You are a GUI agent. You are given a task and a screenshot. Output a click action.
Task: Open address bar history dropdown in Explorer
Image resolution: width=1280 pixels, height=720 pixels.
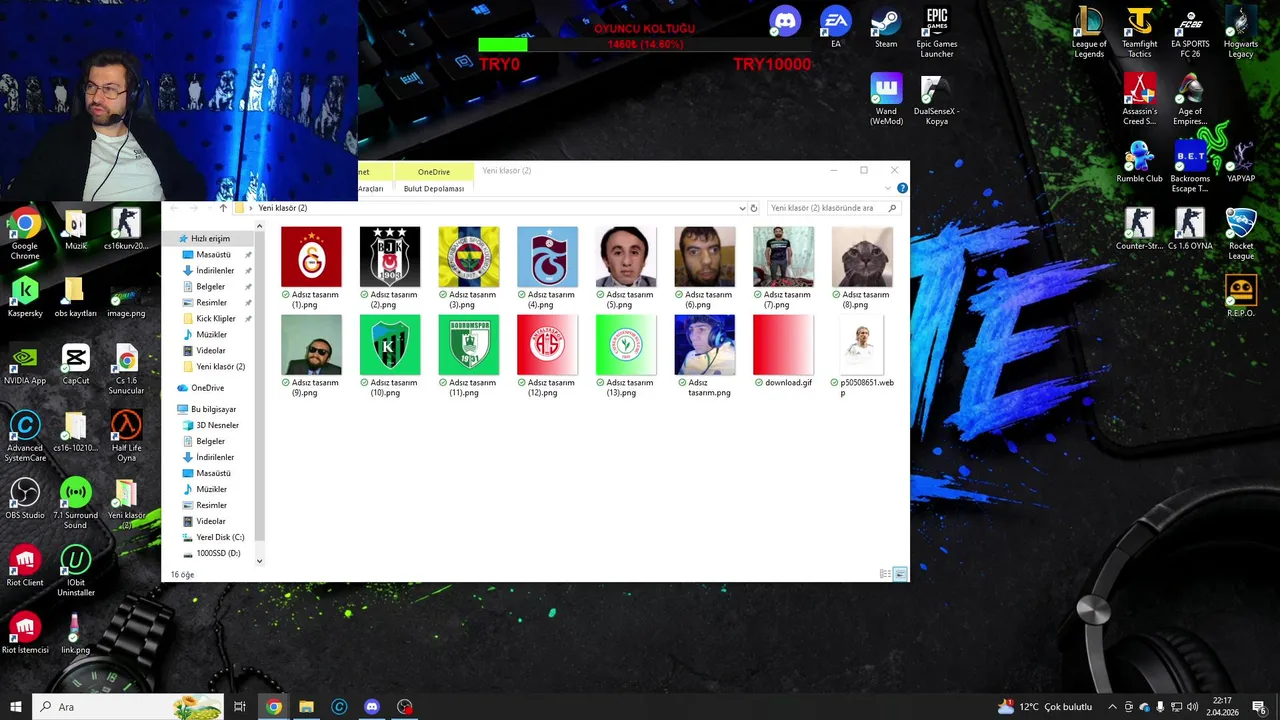pos(742,208)
